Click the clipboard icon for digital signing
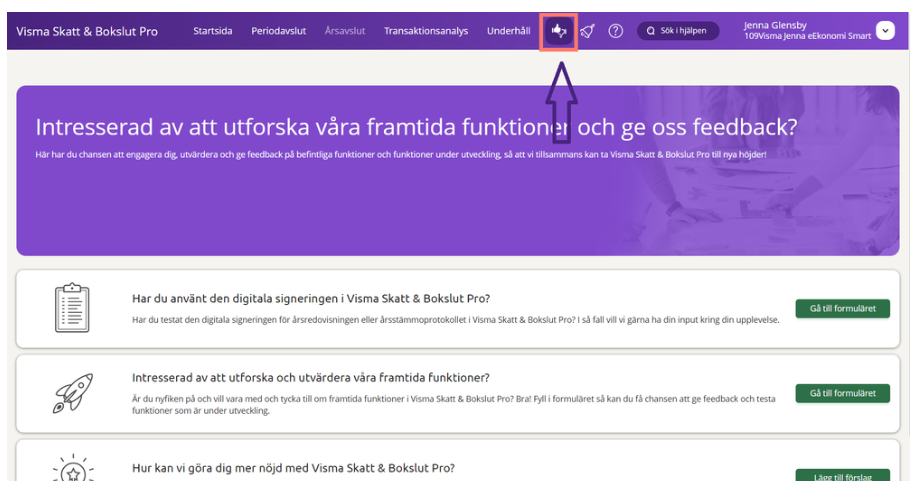Screen dimensions: 916x502 (72, 308)
